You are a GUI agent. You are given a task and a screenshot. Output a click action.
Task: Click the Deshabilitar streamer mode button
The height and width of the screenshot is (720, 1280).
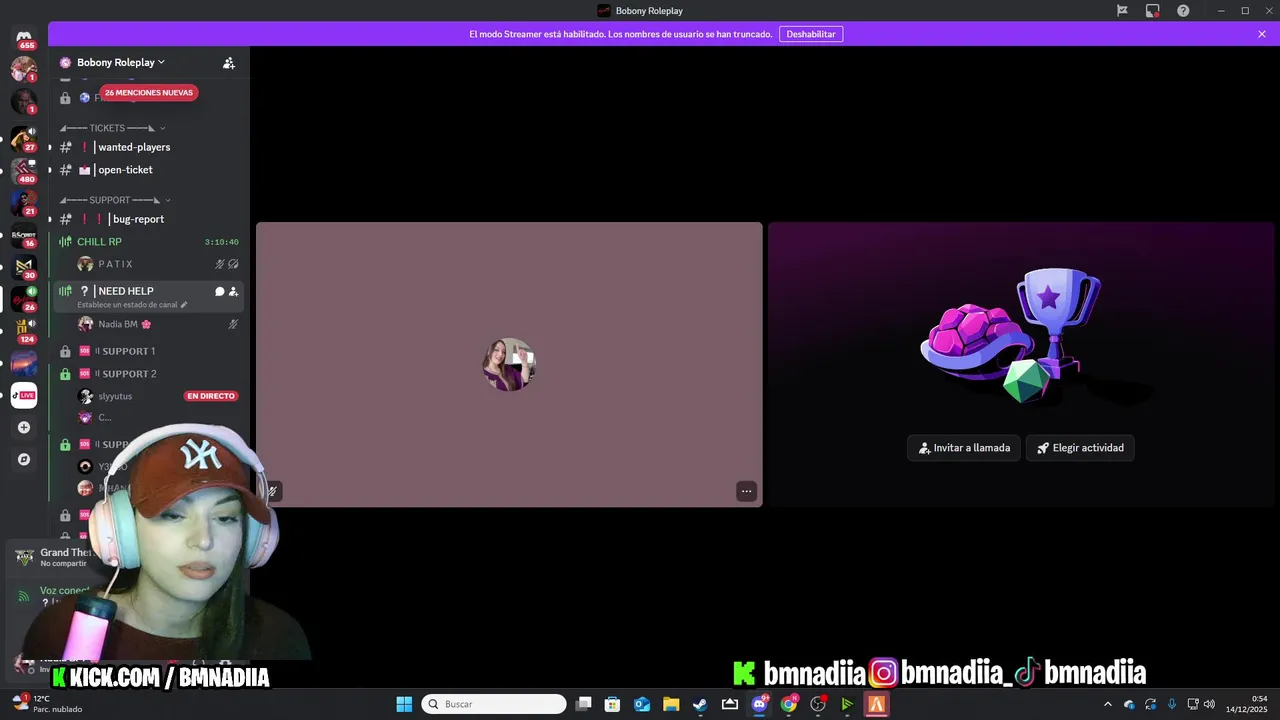[x=811, y=34]
